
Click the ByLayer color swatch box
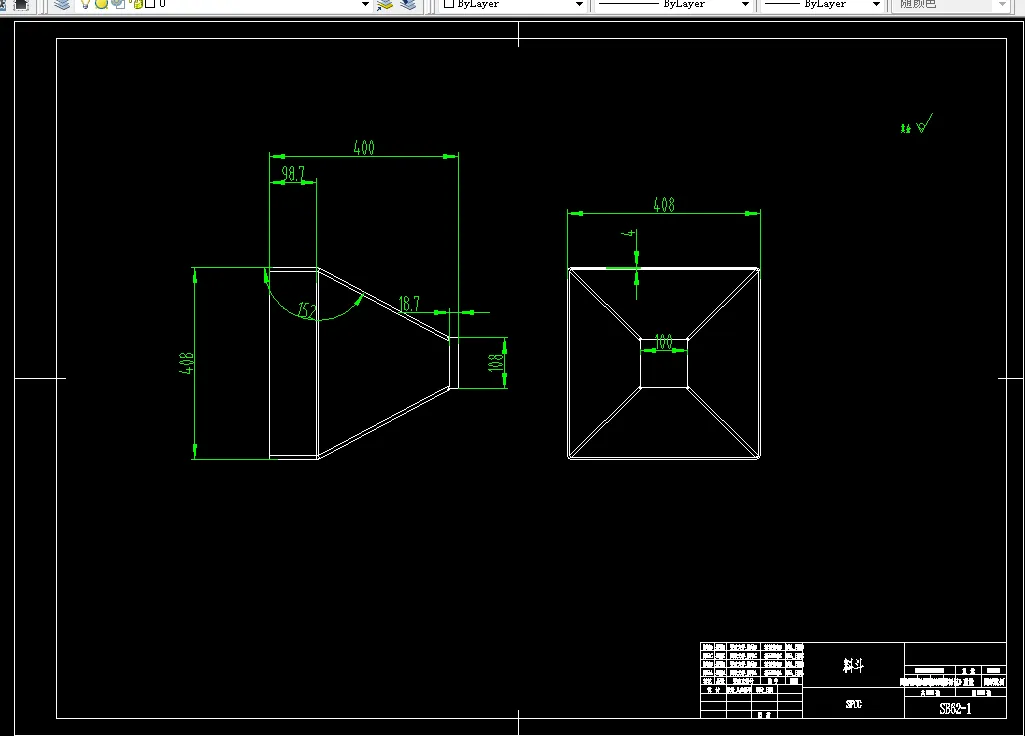pyautogui.click(x=449, y=4)
